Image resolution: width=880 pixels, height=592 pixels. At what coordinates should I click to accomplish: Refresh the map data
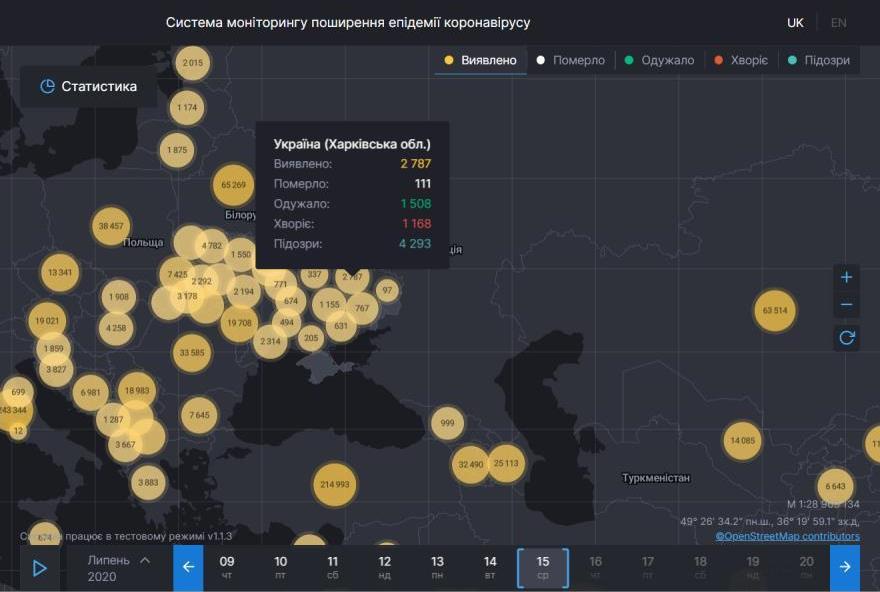(846, 338)
